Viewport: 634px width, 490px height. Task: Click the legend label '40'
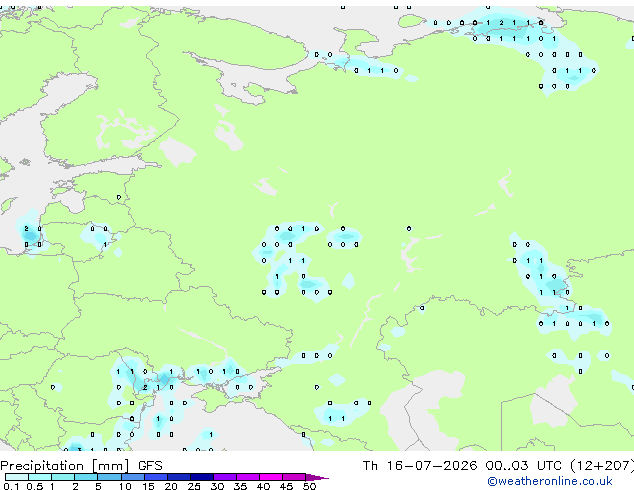pos(263,486)
